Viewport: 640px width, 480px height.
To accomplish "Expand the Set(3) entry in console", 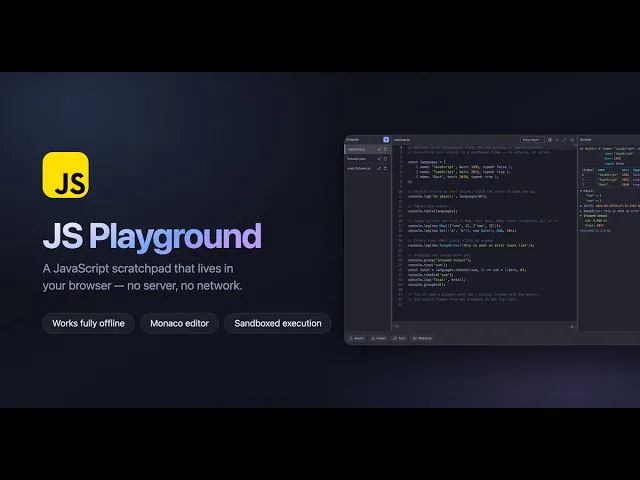I will [581, 206].
